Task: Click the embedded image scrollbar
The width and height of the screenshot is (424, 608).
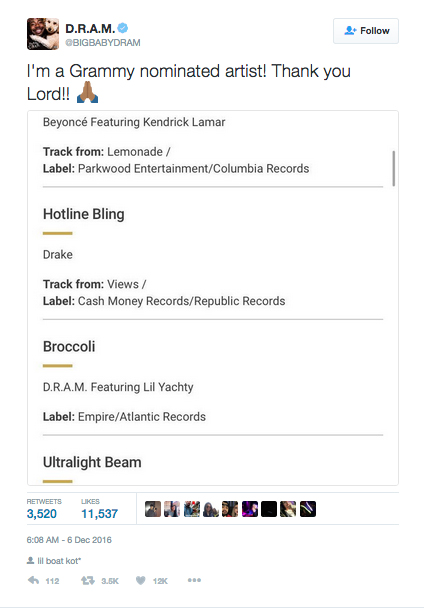Action: pyautogui.click(x=394, y=168)
